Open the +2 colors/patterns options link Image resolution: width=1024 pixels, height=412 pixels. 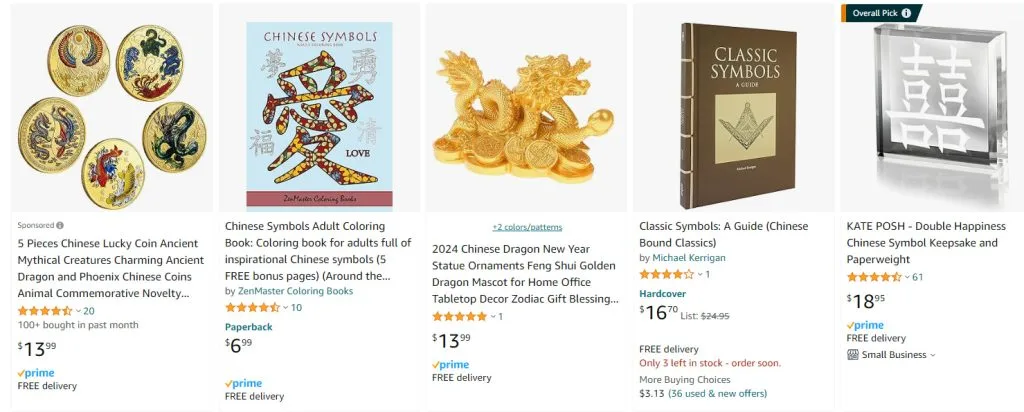point(526,227)
